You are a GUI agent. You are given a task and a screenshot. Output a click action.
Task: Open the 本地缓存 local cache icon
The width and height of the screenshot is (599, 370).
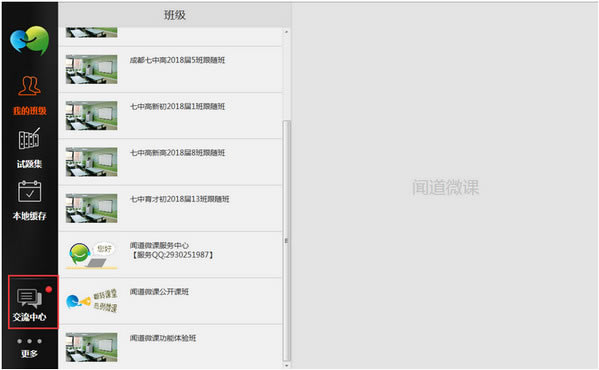[x=29, y=201]
